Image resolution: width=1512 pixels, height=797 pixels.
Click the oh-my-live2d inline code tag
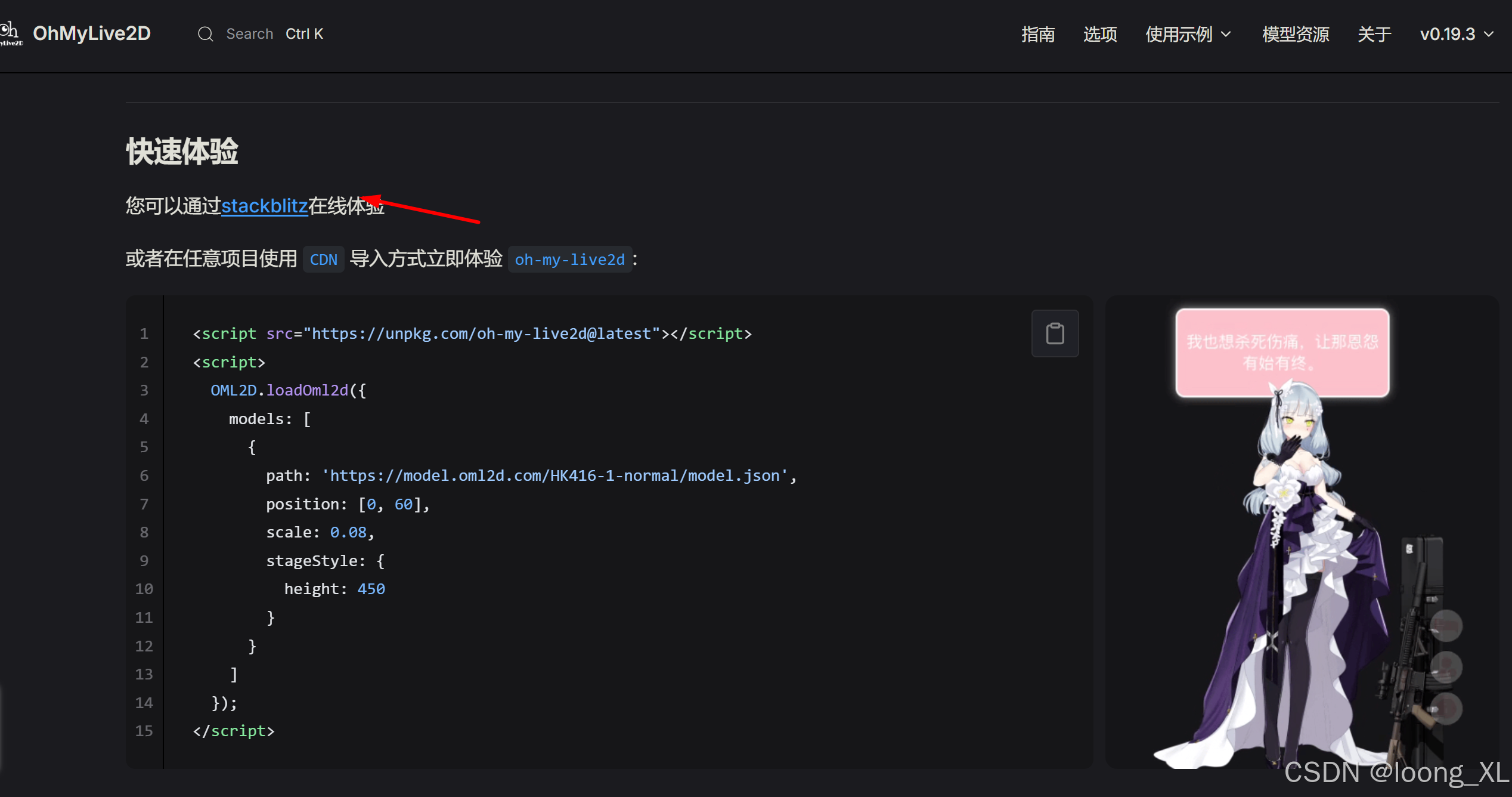pyautogui.click(x=570, y=260)
